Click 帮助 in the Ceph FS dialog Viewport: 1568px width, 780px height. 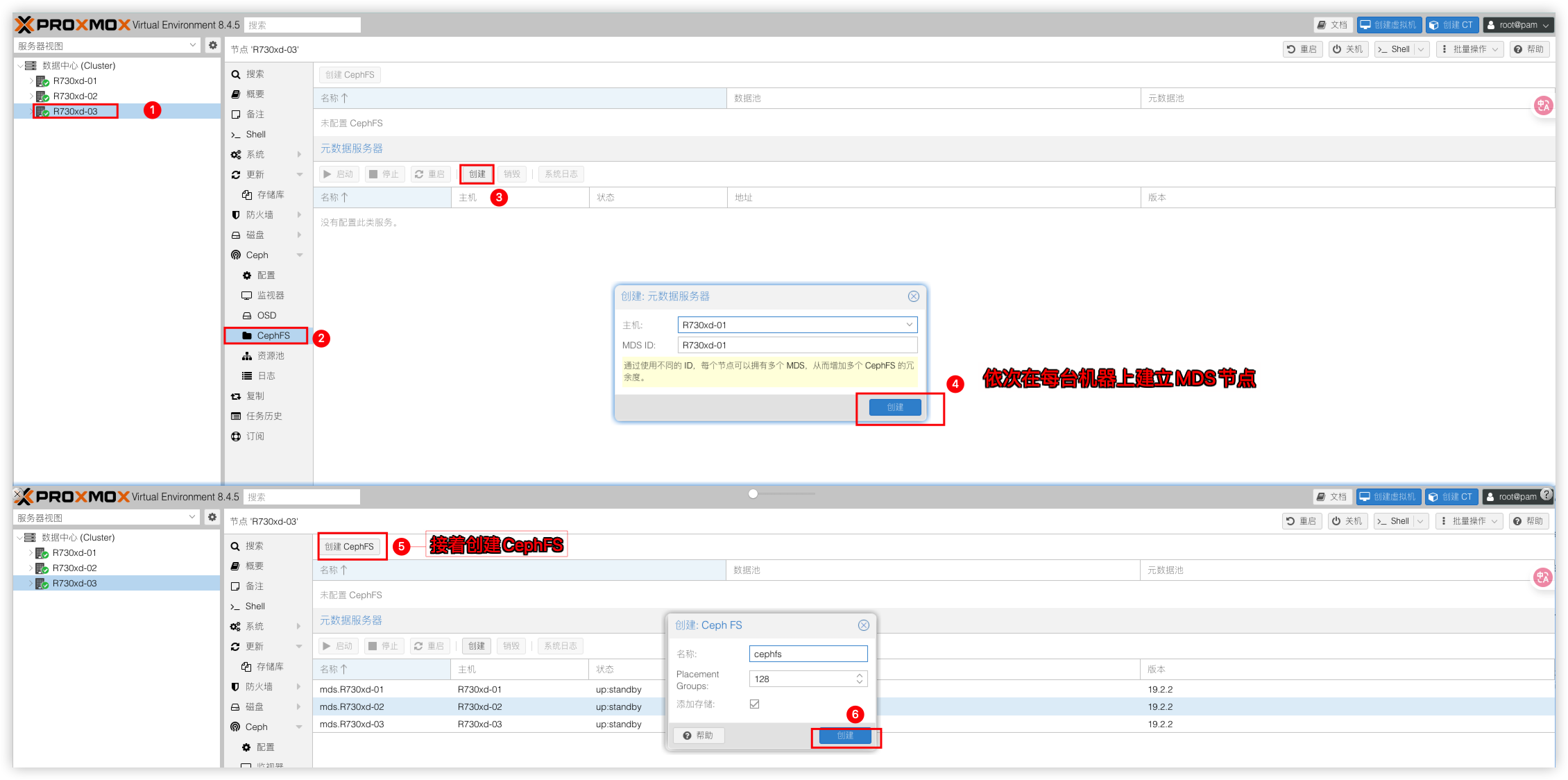pyautogui.click(x=699, y=736)
